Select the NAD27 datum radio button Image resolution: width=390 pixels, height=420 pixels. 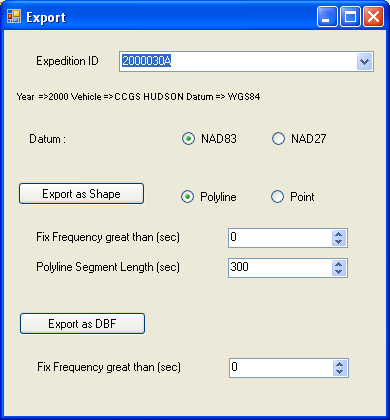[x=278, y=138]
